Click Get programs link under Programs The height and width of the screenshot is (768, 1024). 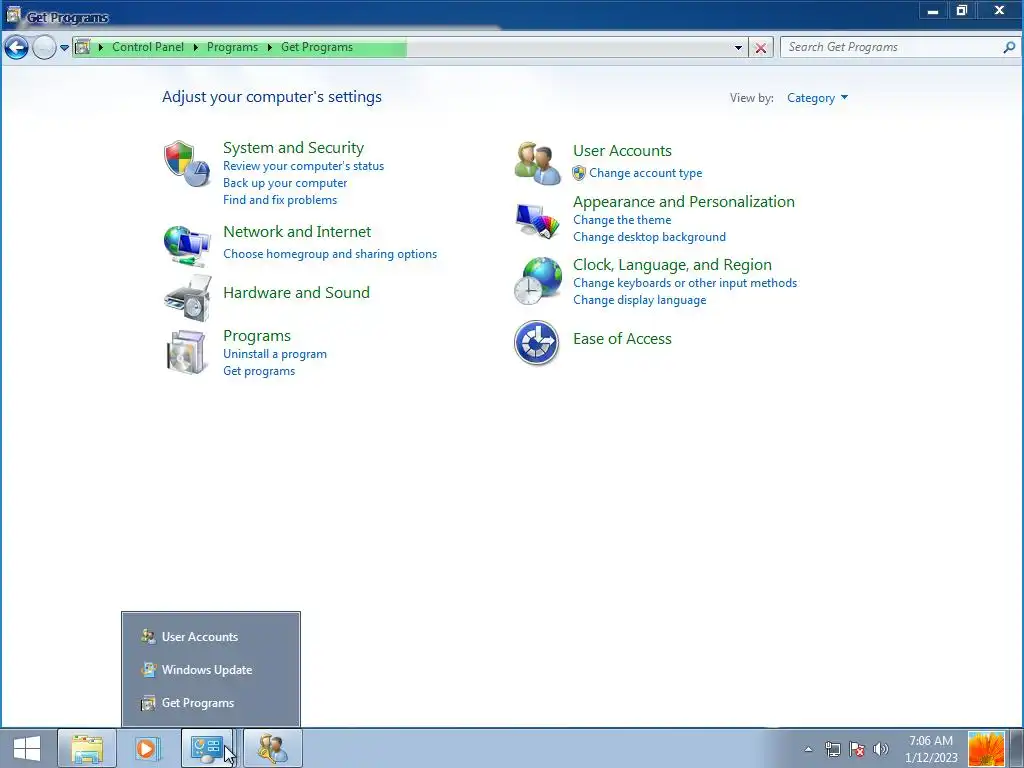[259, 371]
